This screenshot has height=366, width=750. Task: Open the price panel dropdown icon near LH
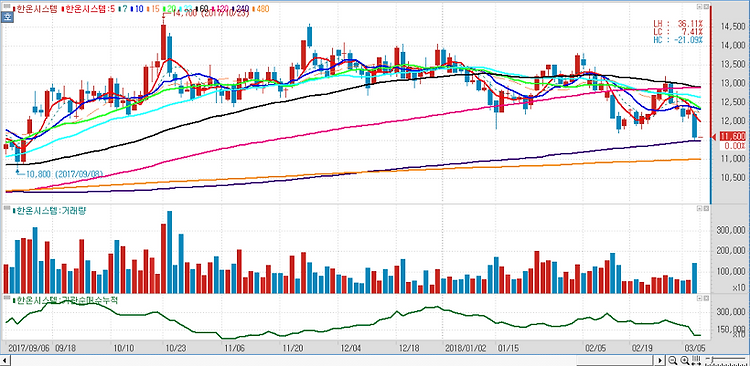(698, 6)
